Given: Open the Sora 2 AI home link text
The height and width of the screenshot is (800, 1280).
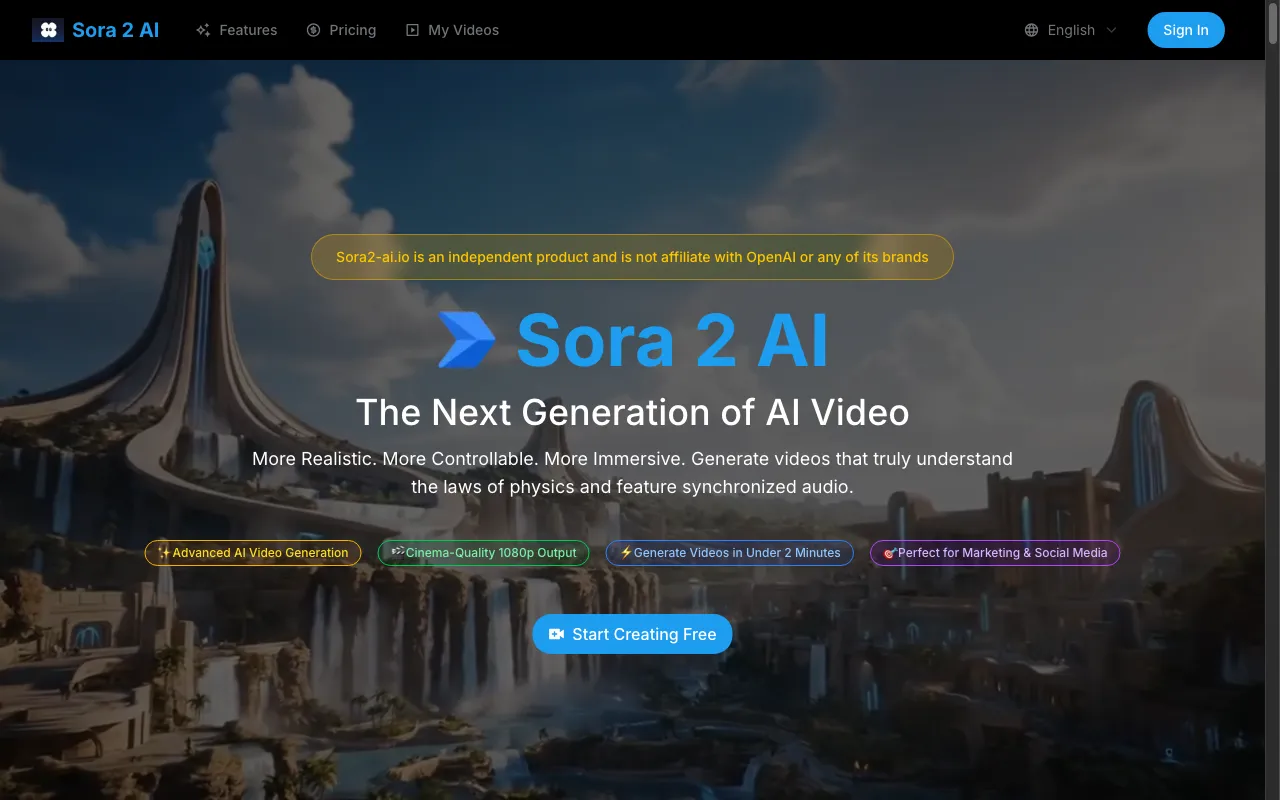Looking at the screenshot, I should point(116,30).
